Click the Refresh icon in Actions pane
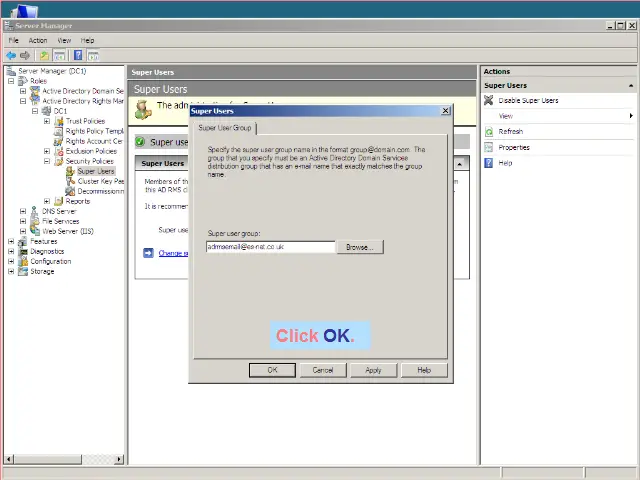Screen dimensions: 640x480 (x=489, y=131)
